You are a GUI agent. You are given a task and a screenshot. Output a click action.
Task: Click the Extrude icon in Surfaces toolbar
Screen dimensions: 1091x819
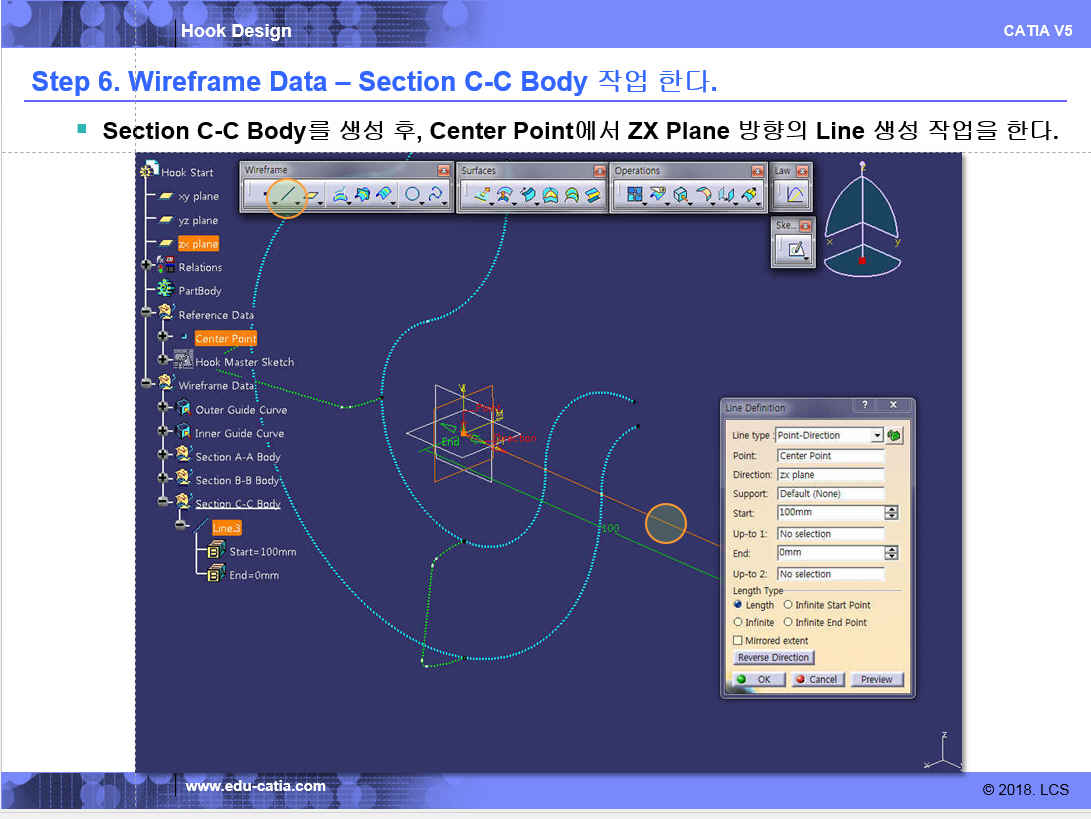482,195
